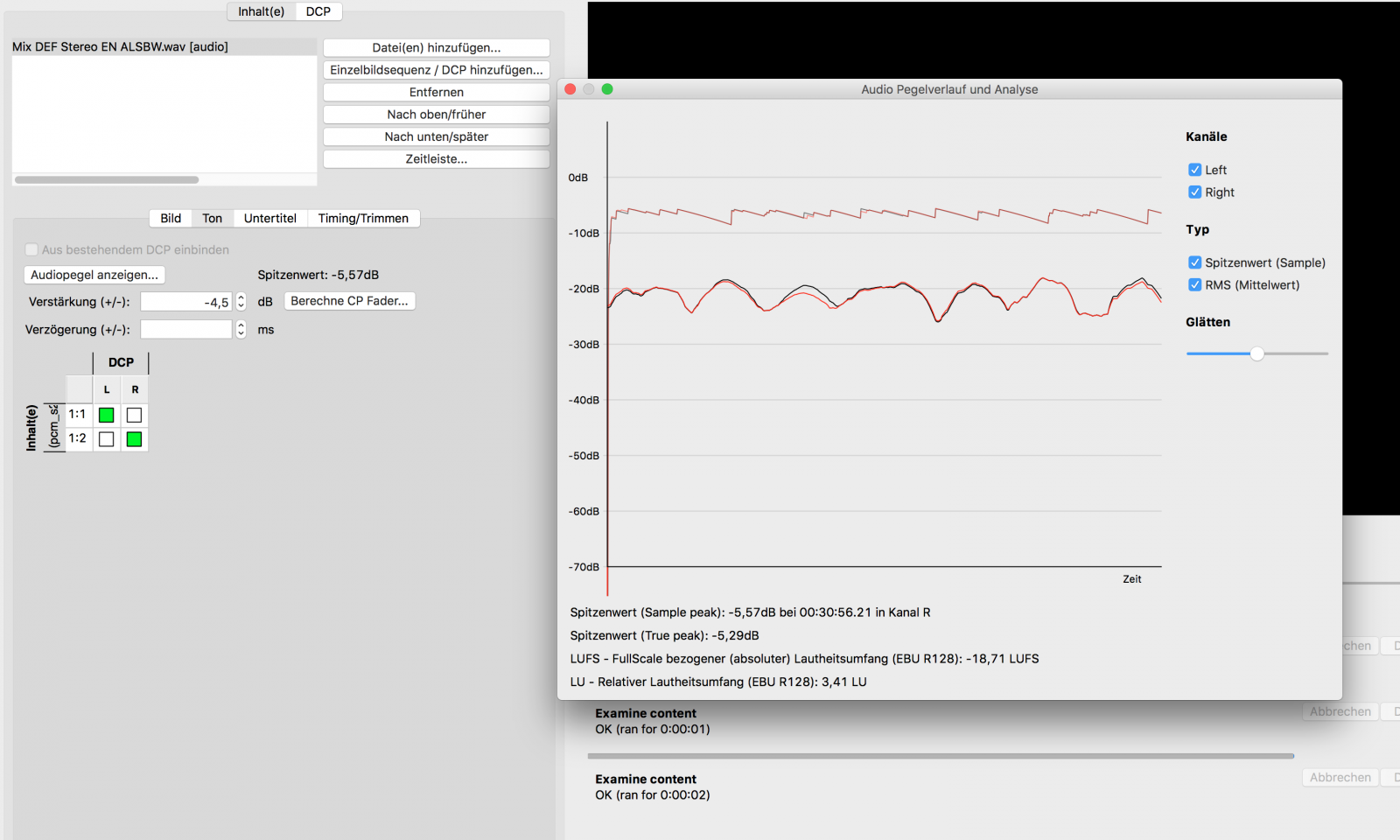Click the Verzögerung delay input field

tap(186, 330)
